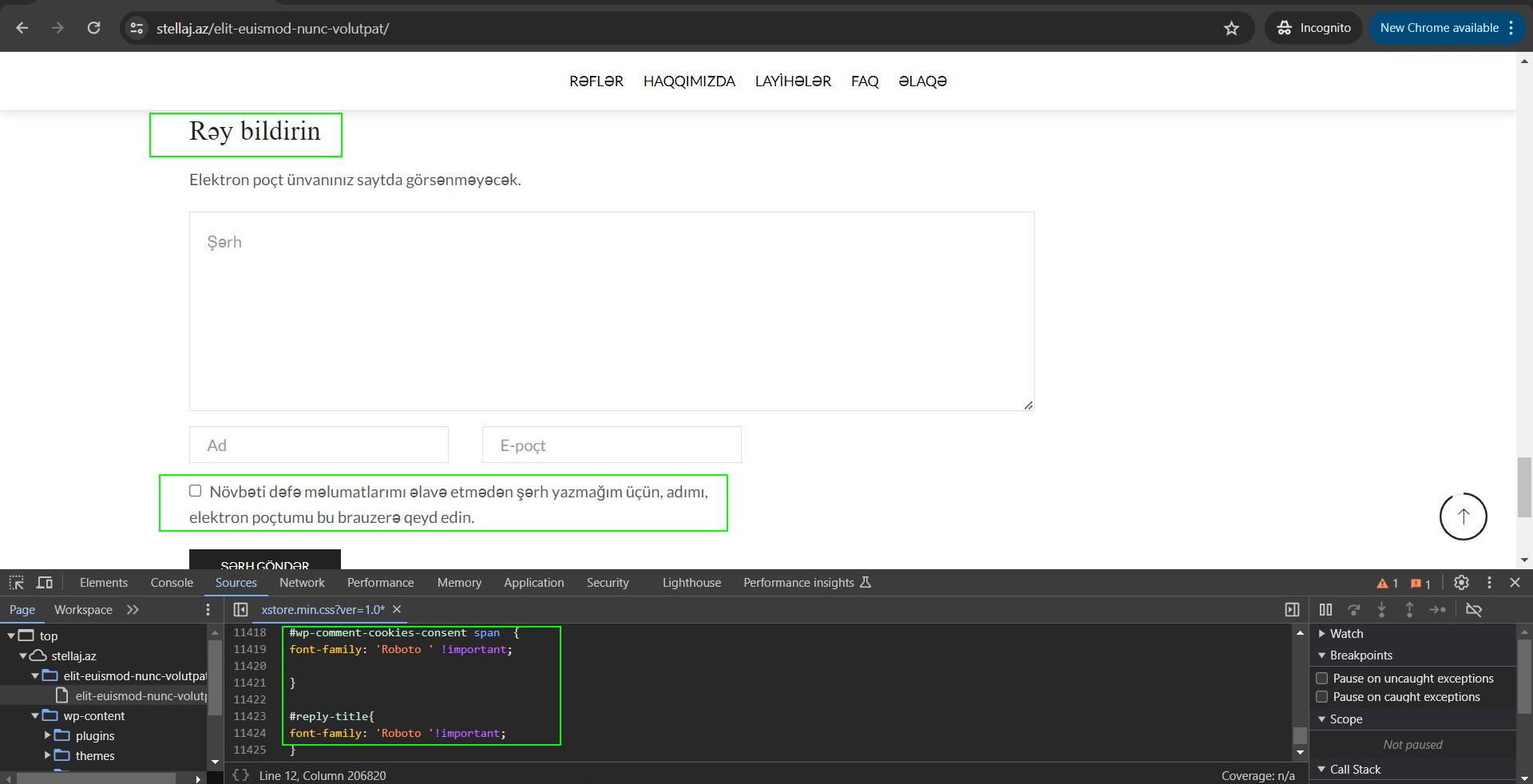
Task: Click the scroll-to-top arrow circle
Action: [x=1463, y=517]
